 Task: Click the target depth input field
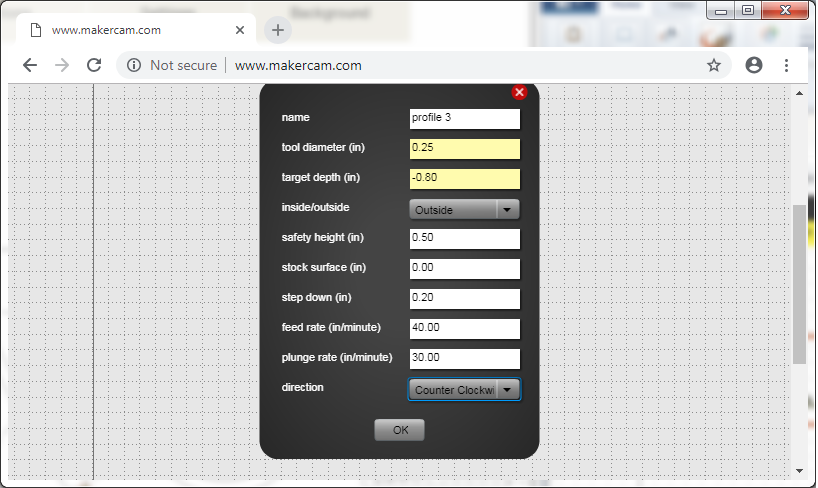pyautogui.click(x=465, y=179)
